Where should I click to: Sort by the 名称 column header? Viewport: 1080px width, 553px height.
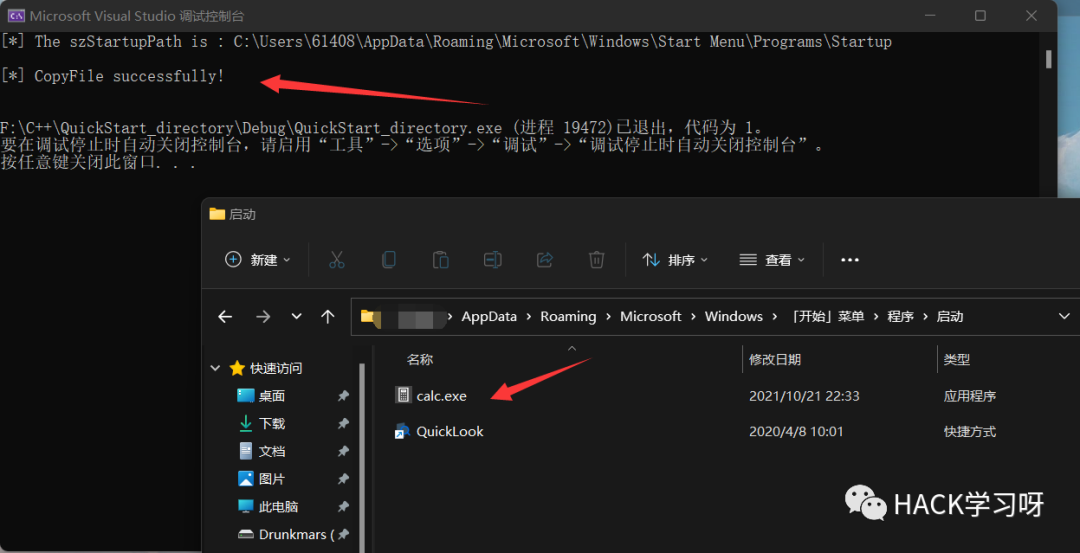click(419, 359)
